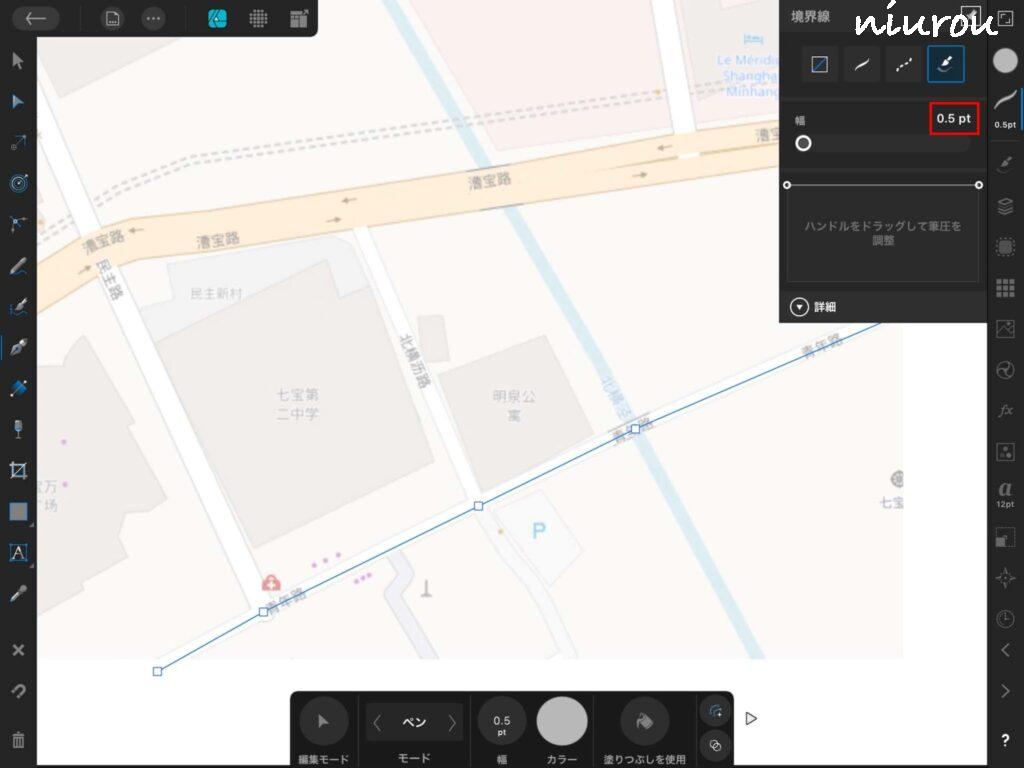Switch to next mode after ペン
Screen dimensions: 1024x768
(x=452, y=722)
